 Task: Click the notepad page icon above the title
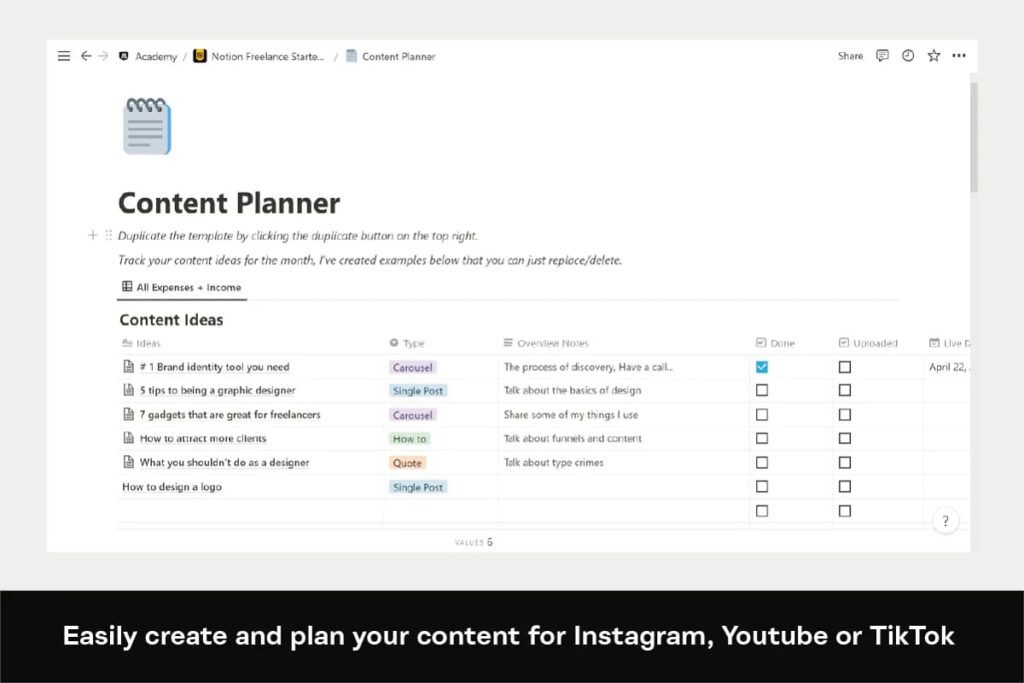145,124
